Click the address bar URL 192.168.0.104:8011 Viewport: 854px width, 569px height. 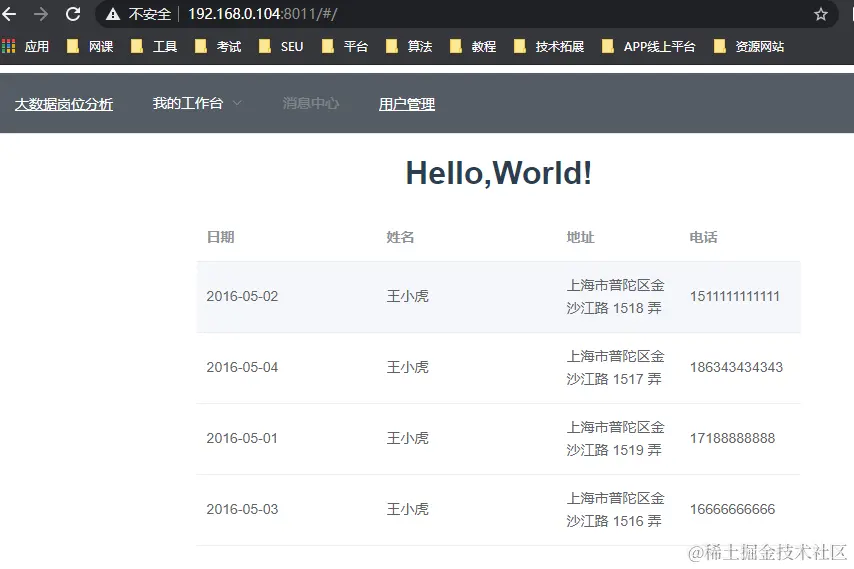[x=263, y=14]
